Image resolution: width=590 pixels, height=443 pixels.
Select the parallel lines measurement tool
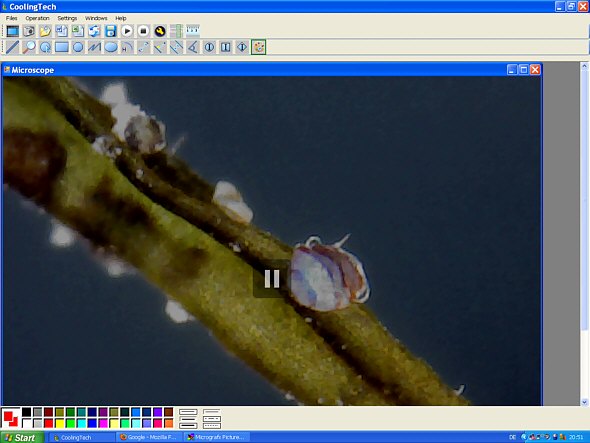(176, 47)
